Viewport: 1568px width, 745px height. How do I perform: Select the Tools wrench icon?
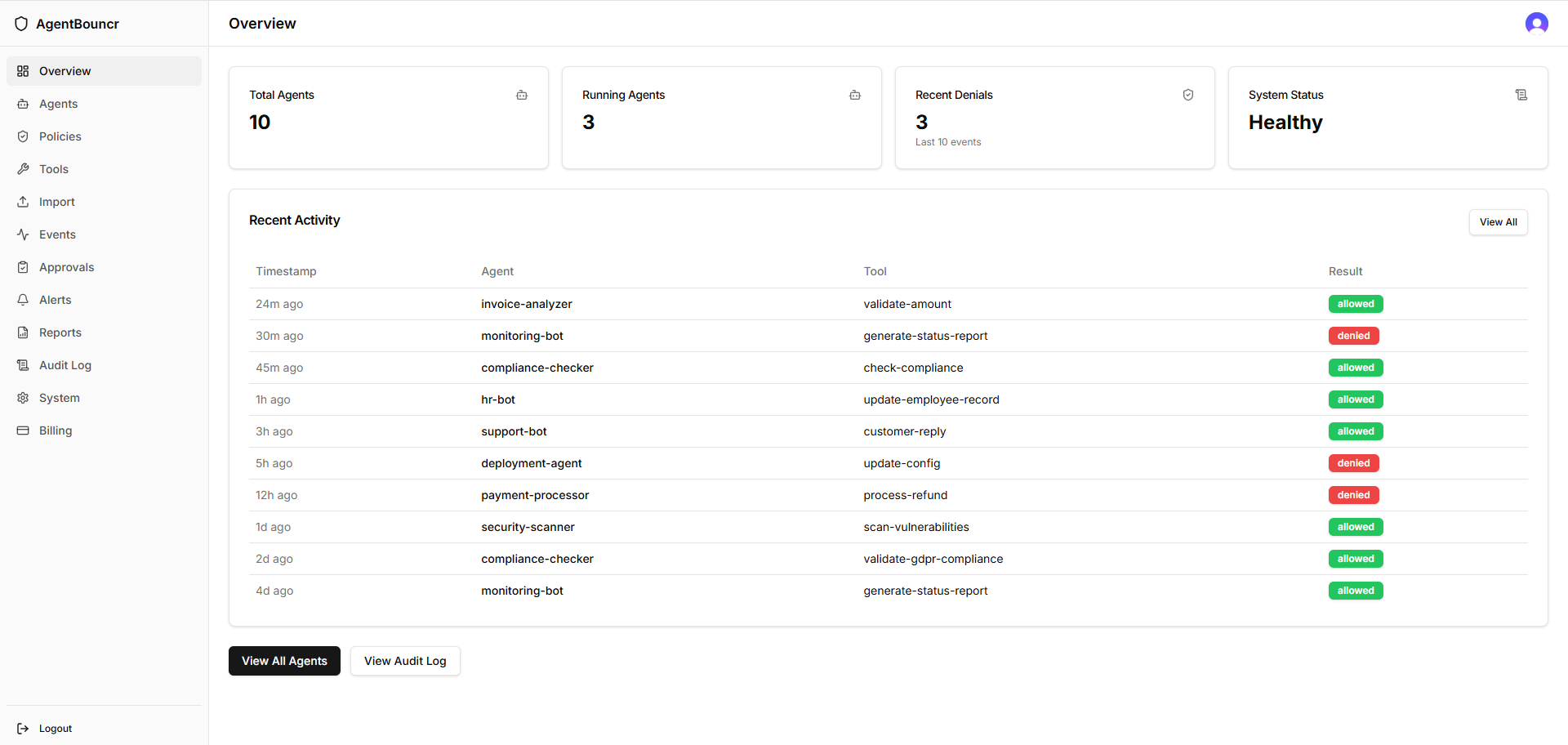tap(23, 169)
